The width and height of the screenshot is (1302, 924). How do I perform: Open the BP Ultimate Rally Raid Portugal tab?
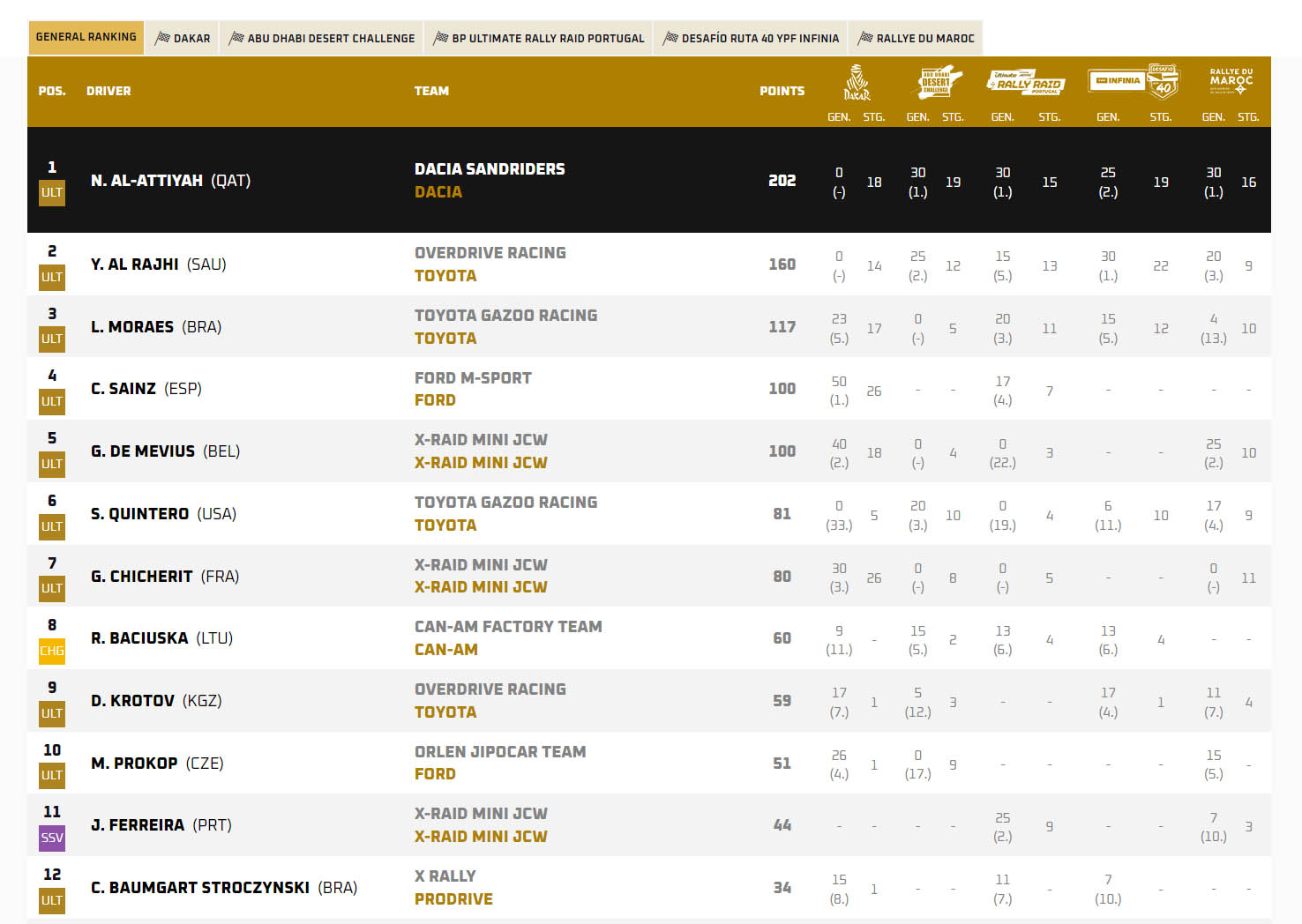click(538, 38)
